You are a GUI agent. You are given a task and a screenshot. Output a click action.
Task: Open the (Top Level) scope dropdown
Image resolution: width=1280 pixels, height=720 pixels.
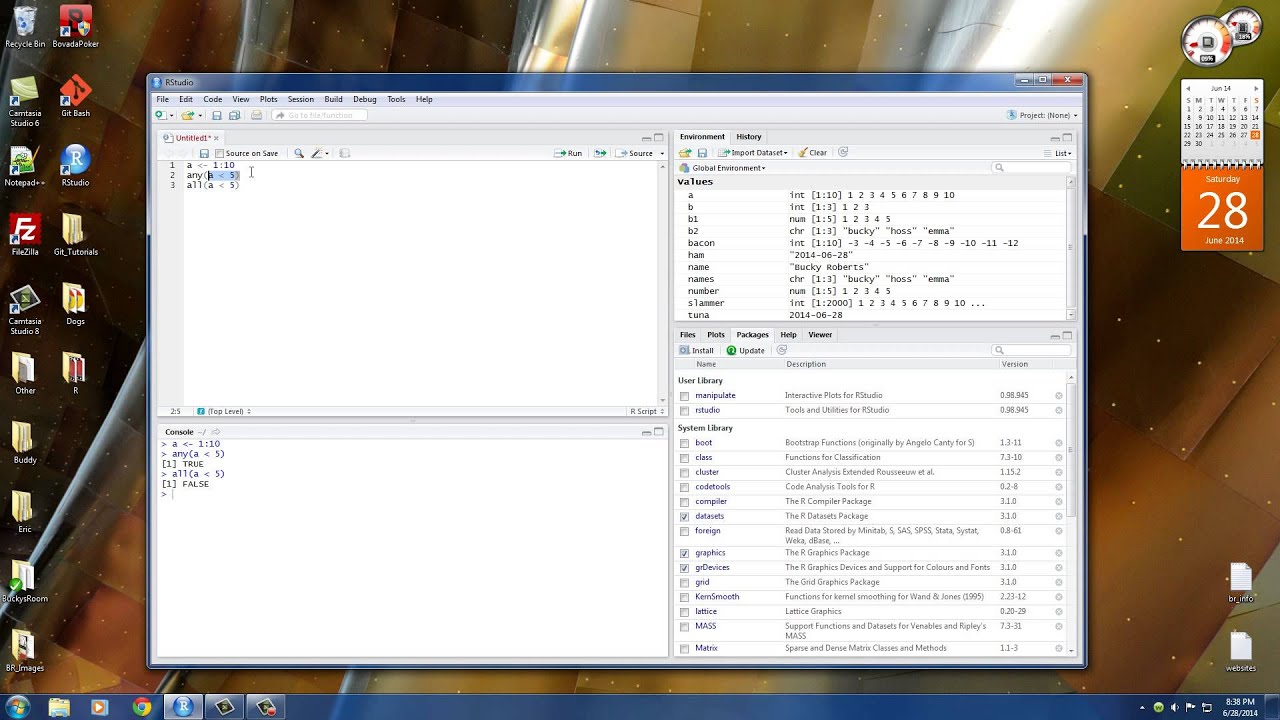click(224, 412)
